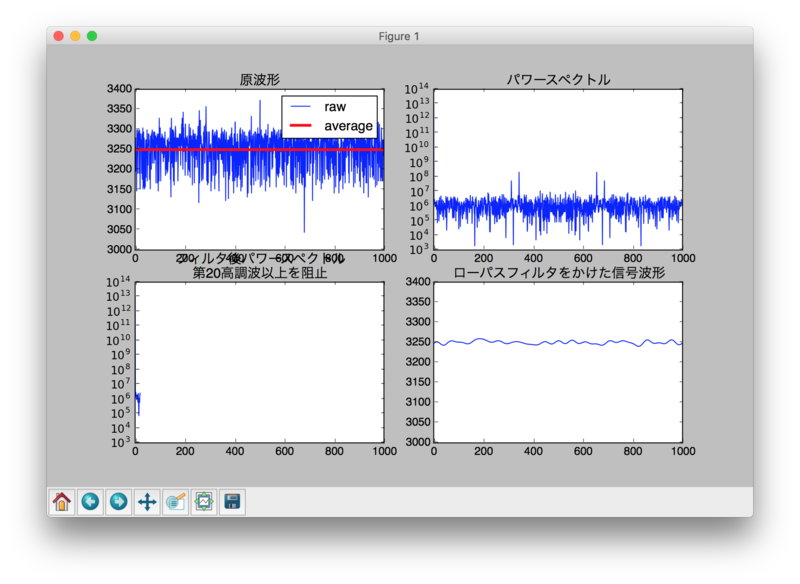Click the 3250 y-axis label of the low-pass plot
Screen dimensions: 800x584
(418, 342)
